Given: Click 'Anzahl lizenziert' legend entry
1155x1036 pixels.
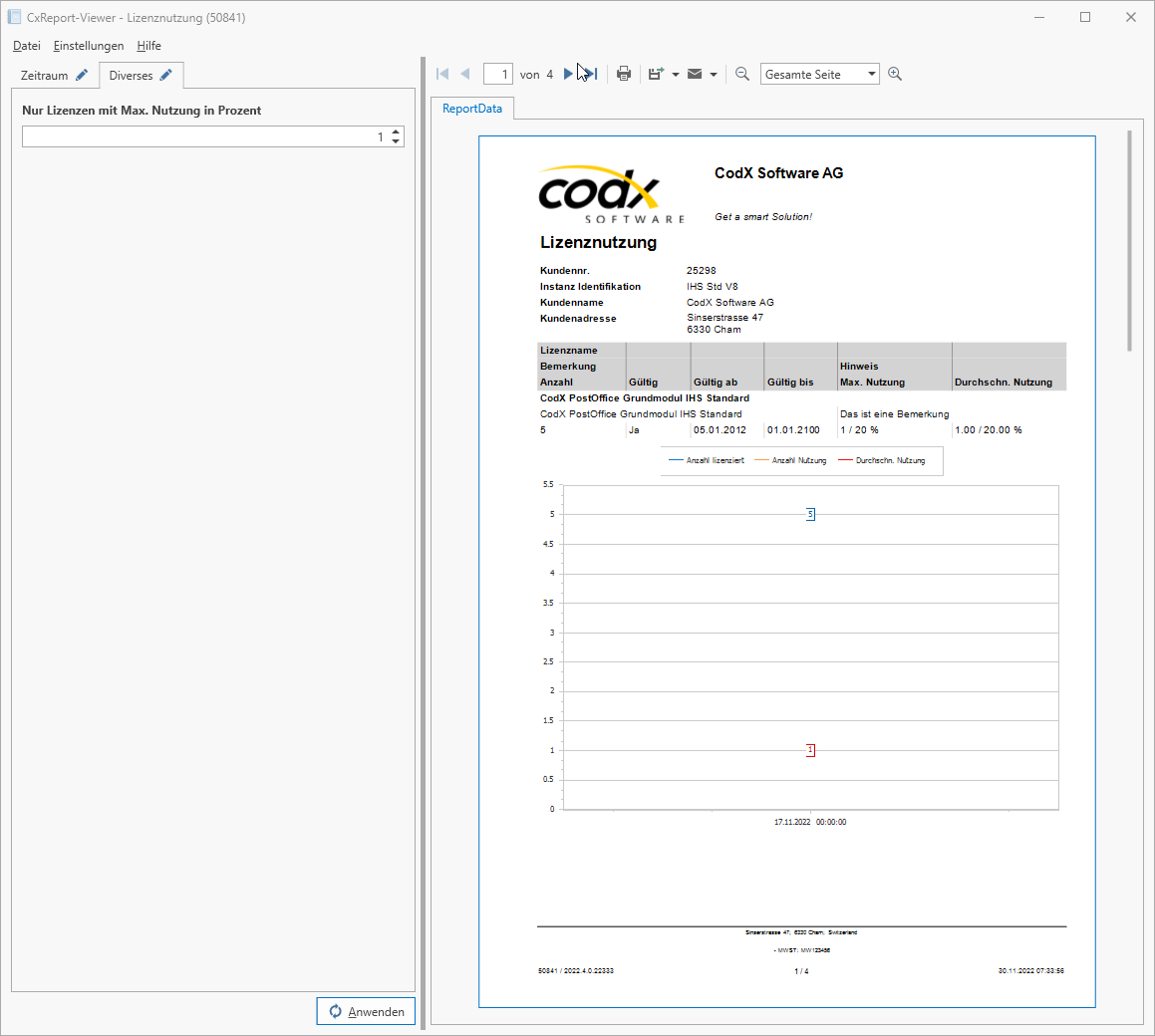Looking at the screenshot, I should (x=707, y=460).
